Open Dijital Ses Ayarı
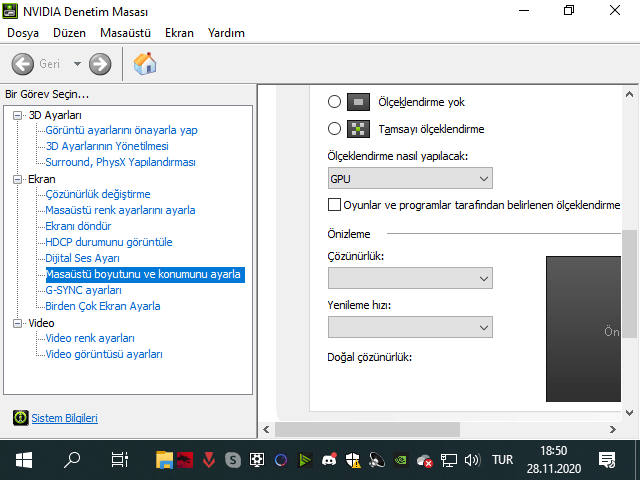This screenshot has width=640, height=480. coord(82,258)
